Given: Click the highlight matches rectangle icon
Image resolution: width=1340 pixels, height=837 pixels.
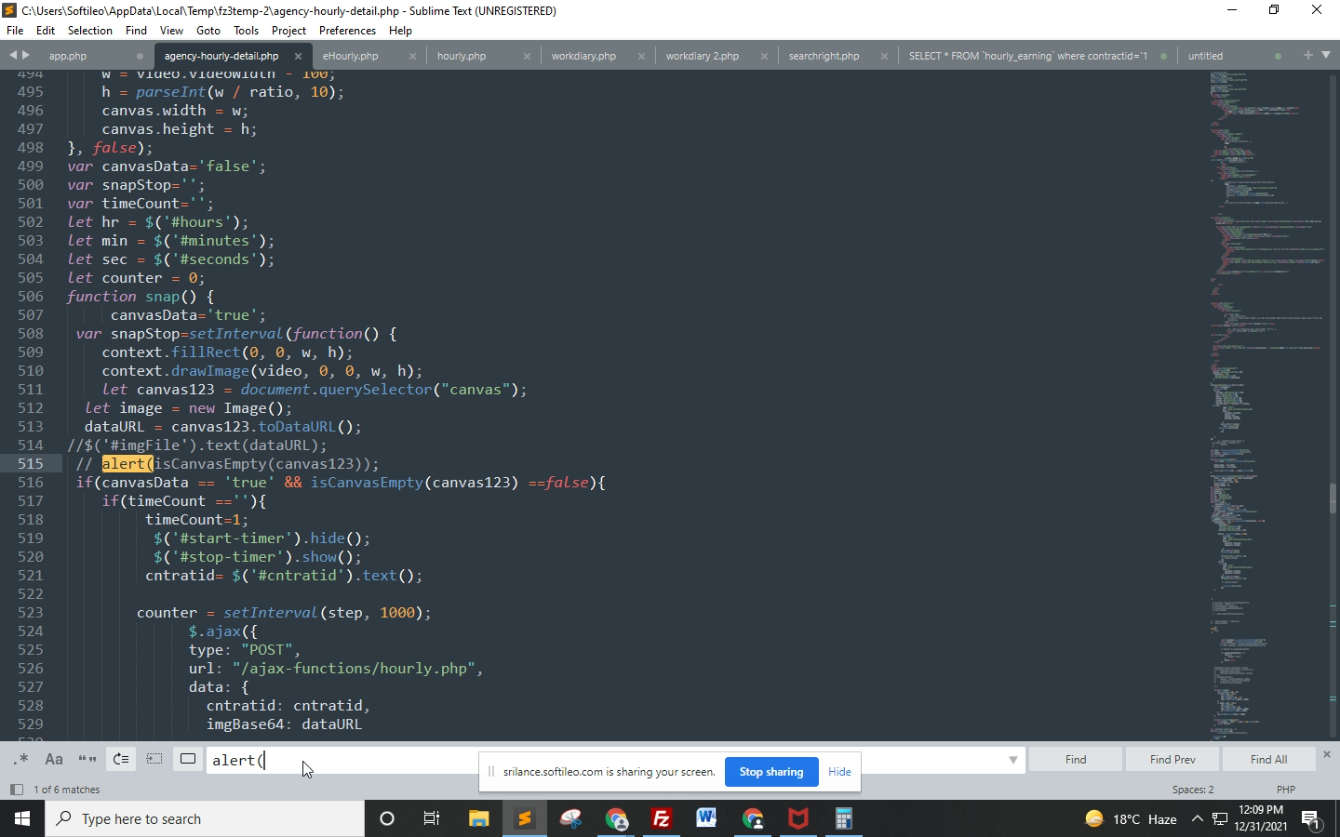Looking at the screenshot, I should (188, 759).
